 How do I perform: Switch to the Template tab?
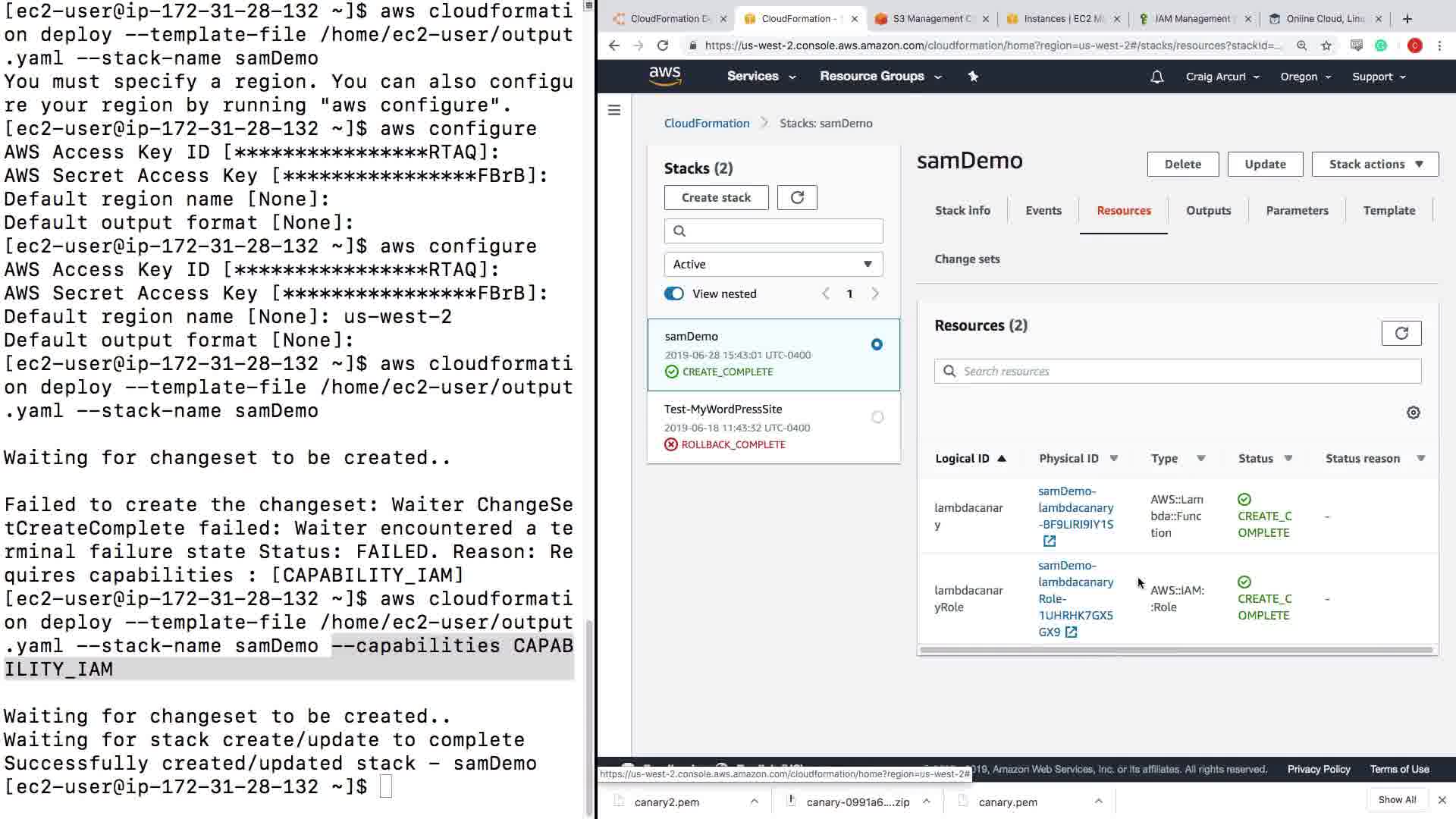(x=1389, y=211)
